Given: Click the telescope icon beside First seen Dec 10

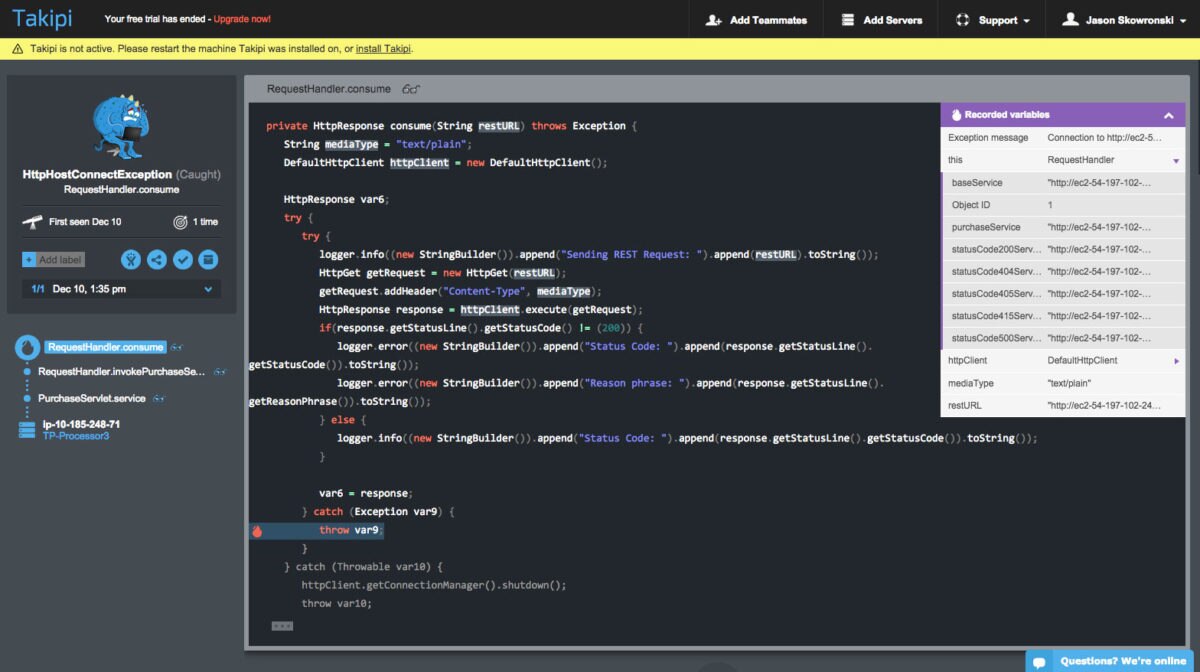Looking at the screenshot, I should coord(33,222).
